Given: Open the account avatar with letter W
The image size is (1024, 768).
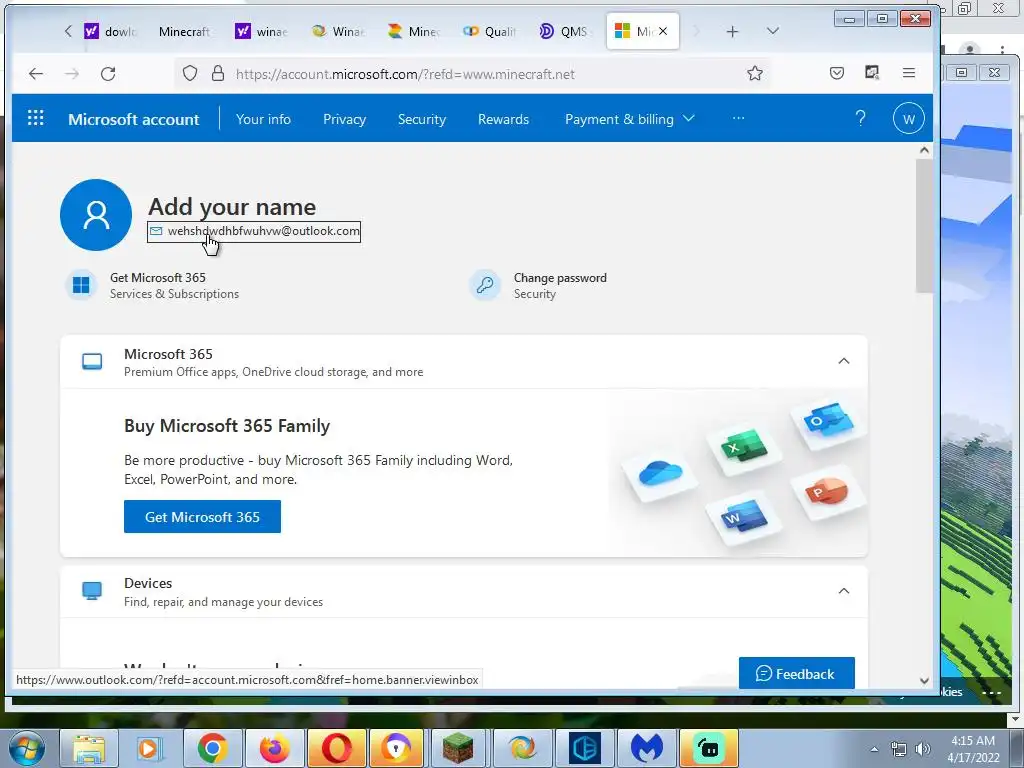Looking at the screenshot, I should (x=908, y=119).
